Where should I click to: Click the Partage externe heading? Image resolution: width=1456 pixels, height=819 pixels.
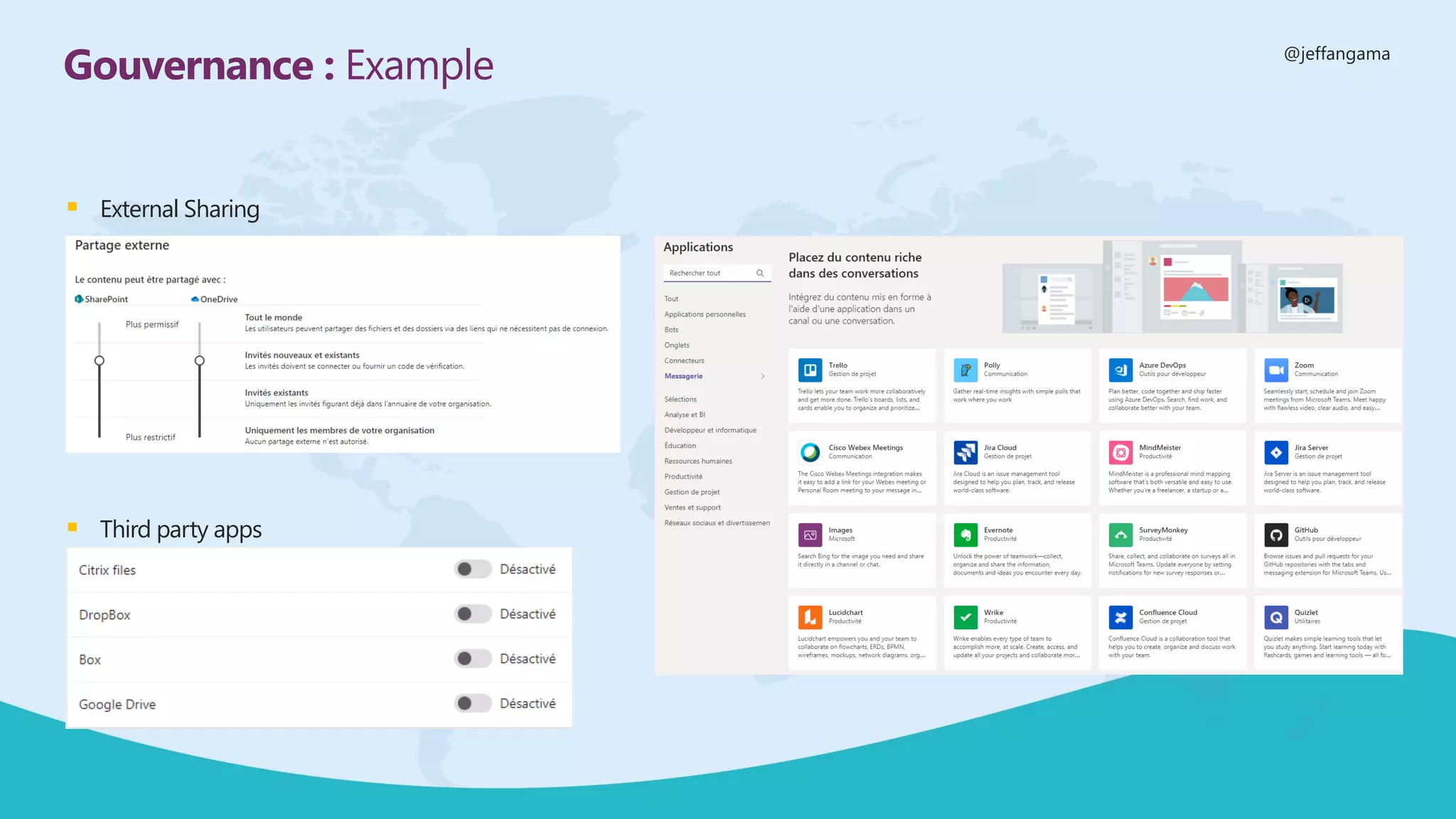click(x=122, y=245)
